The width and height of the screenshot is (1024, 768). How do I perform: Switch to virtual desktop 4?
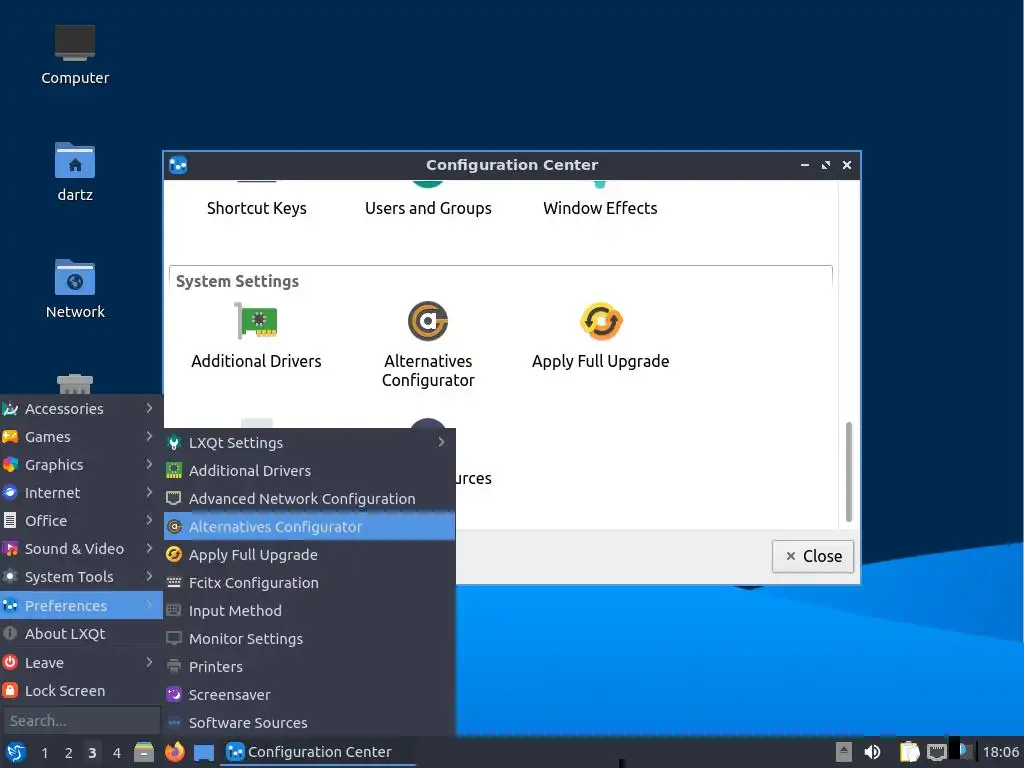(116, 753)
